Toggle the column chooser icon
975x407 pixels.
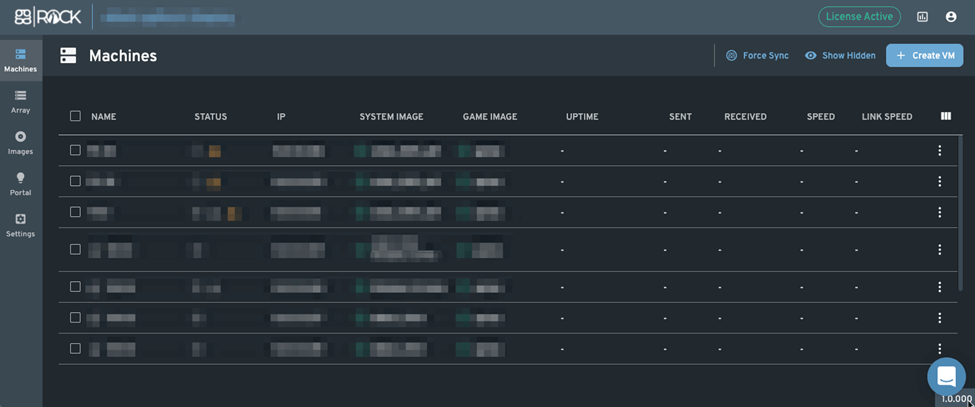tap(945, 116)
